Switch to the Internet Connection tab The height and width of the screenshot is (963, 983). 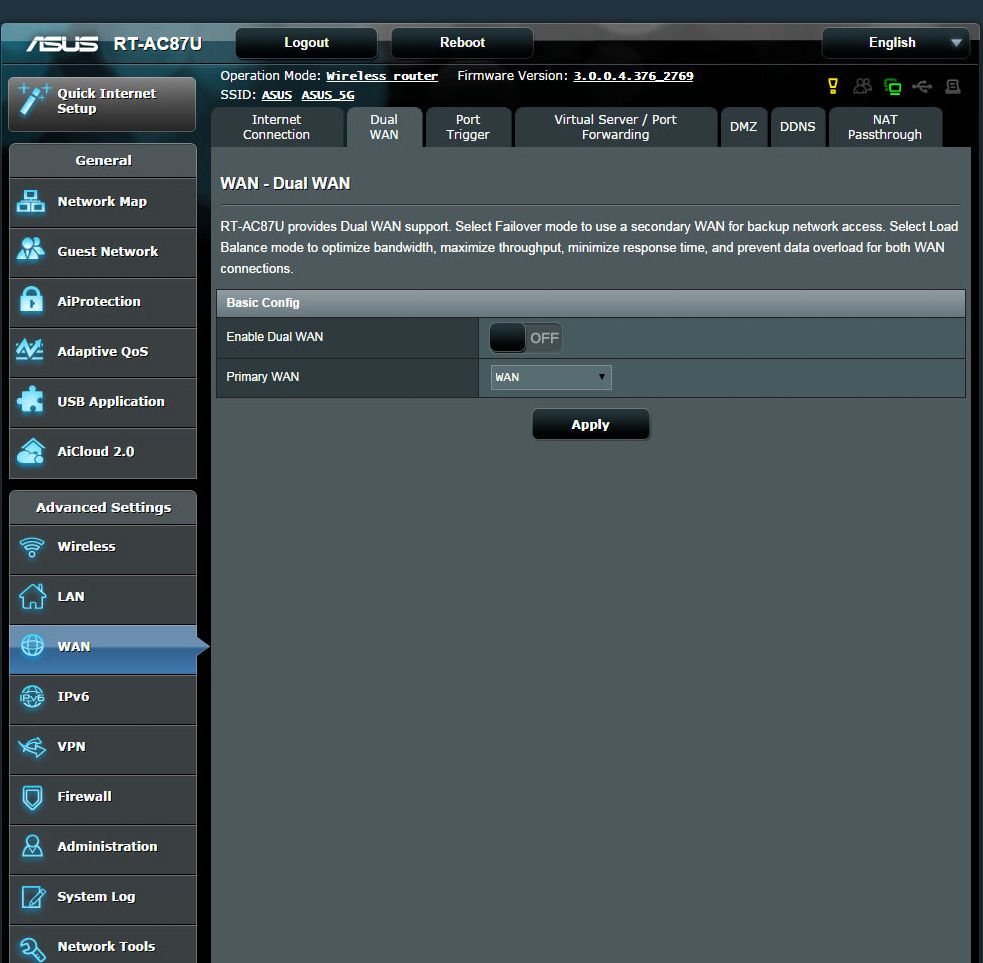pos(276,127)
